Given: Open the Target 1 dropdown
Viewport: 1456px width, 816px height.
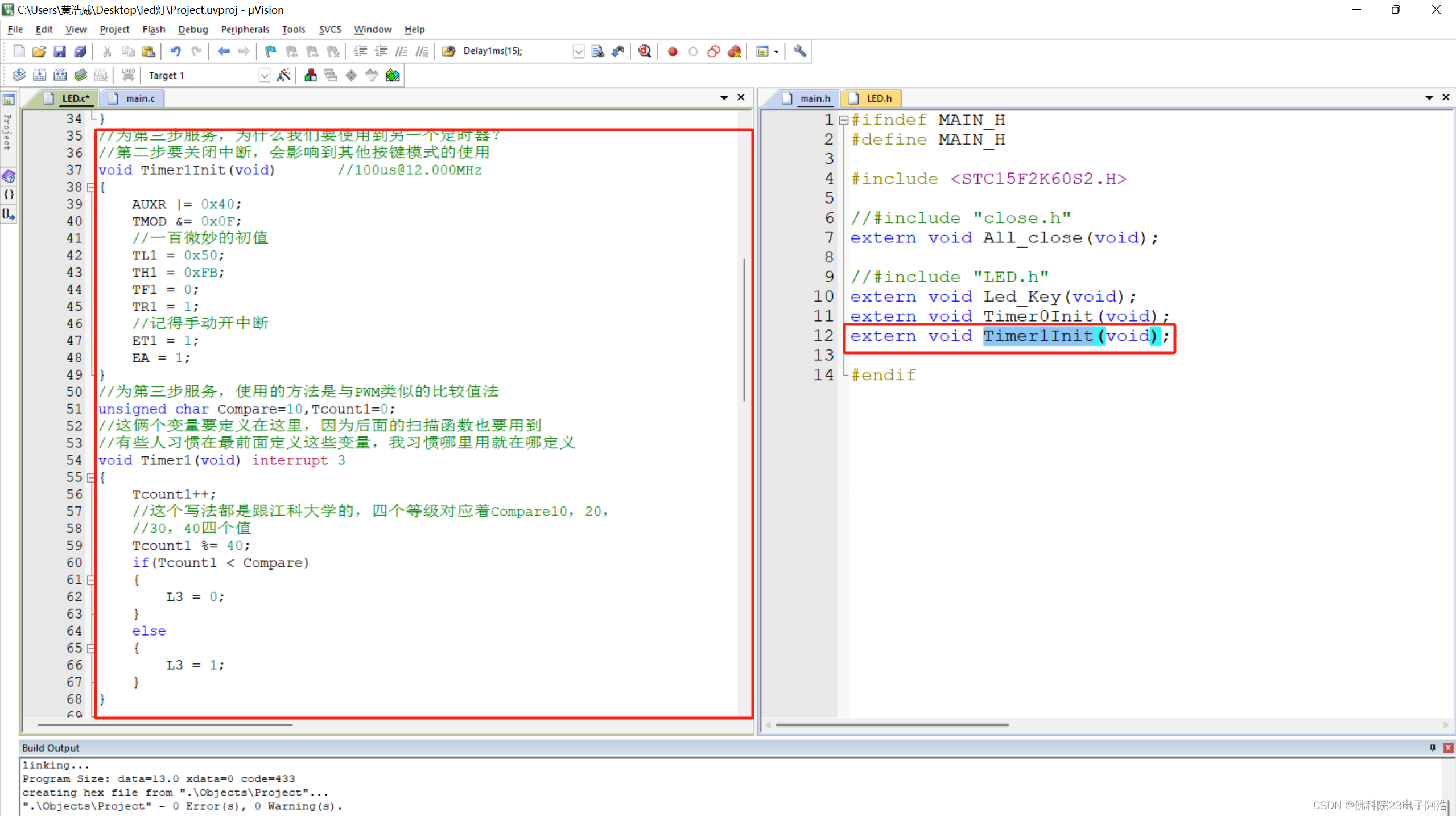Looking at the screenshot, I should [264, 75].
